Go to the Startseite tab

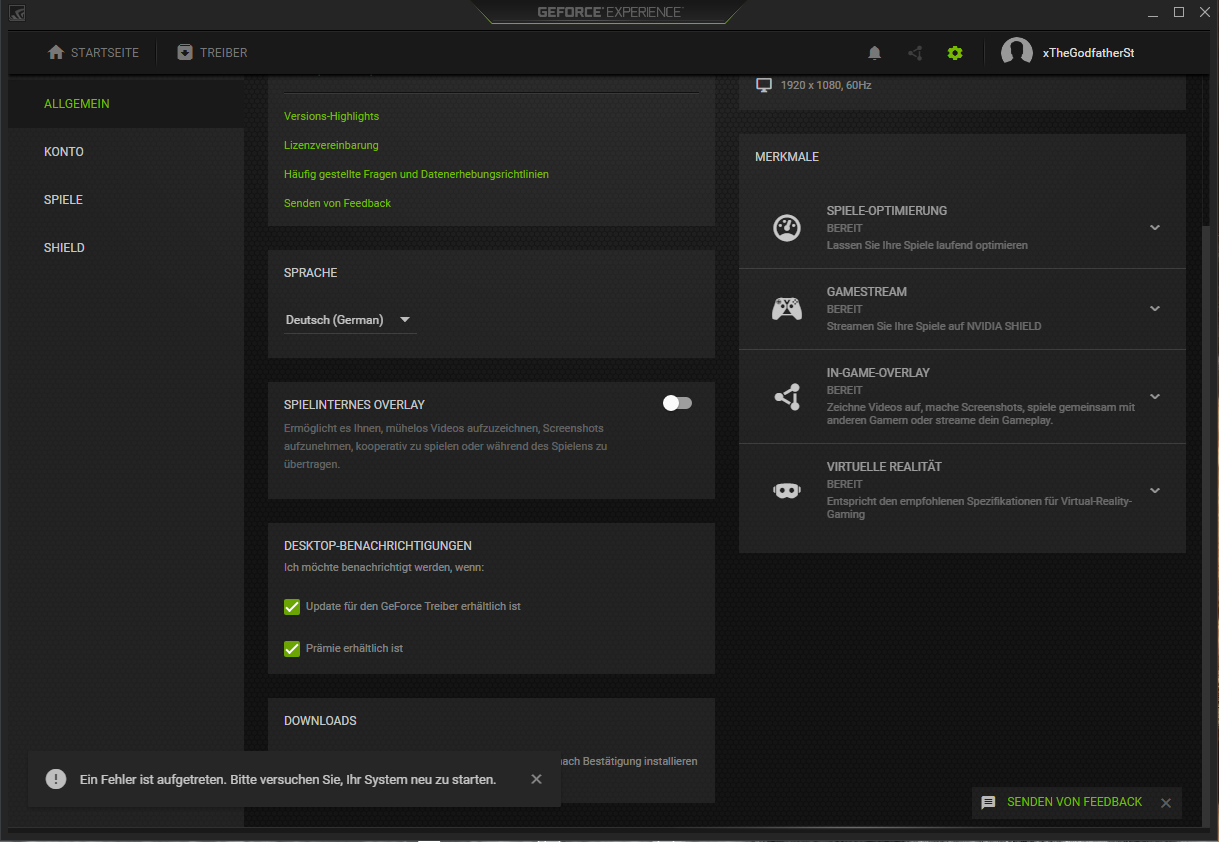pos(93,52)
